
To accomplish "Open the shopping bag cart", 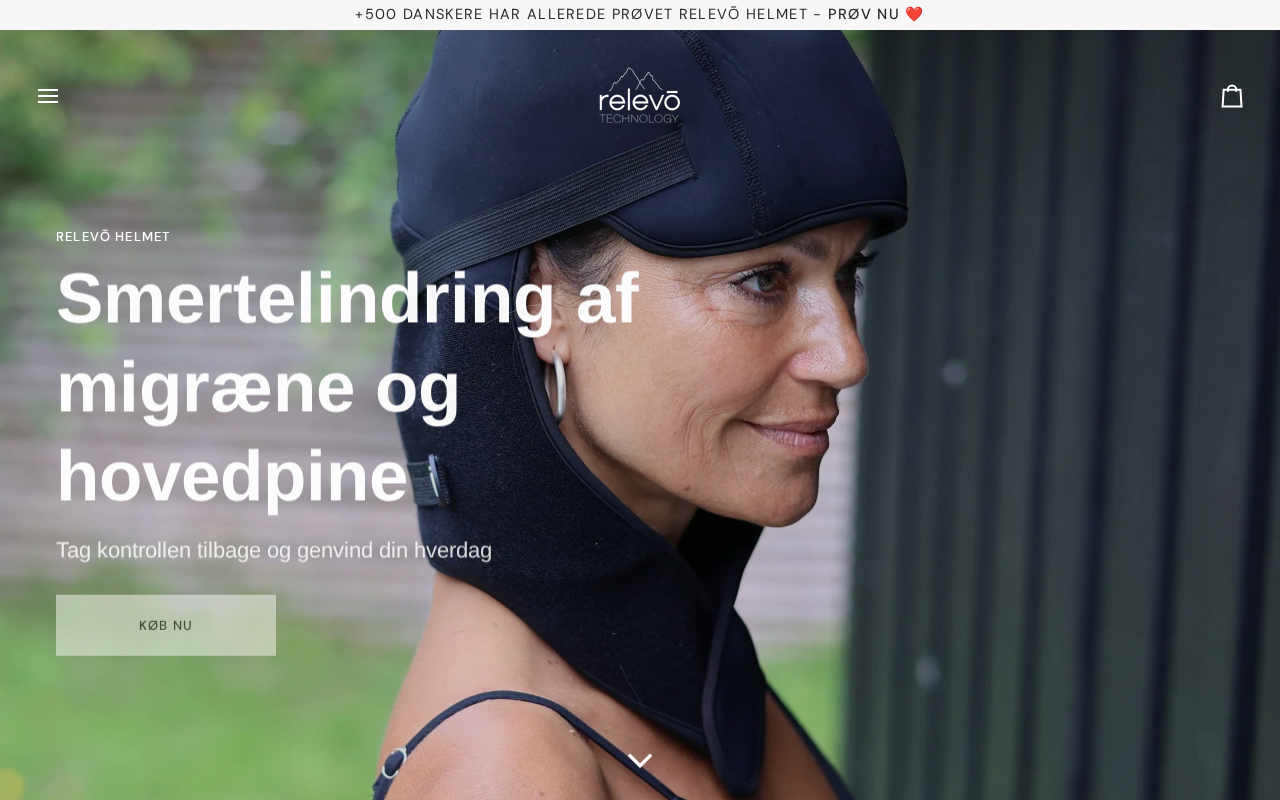I will tap(1232, 96).
